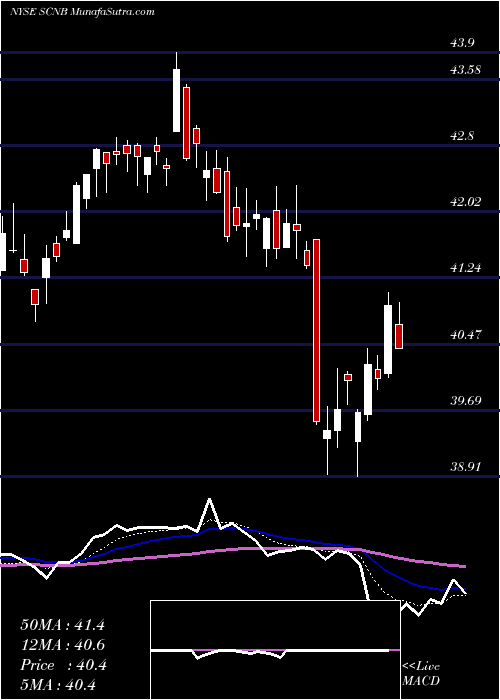
Task: Click the 5MA : 40.4 readout
Action: [58, 685]
